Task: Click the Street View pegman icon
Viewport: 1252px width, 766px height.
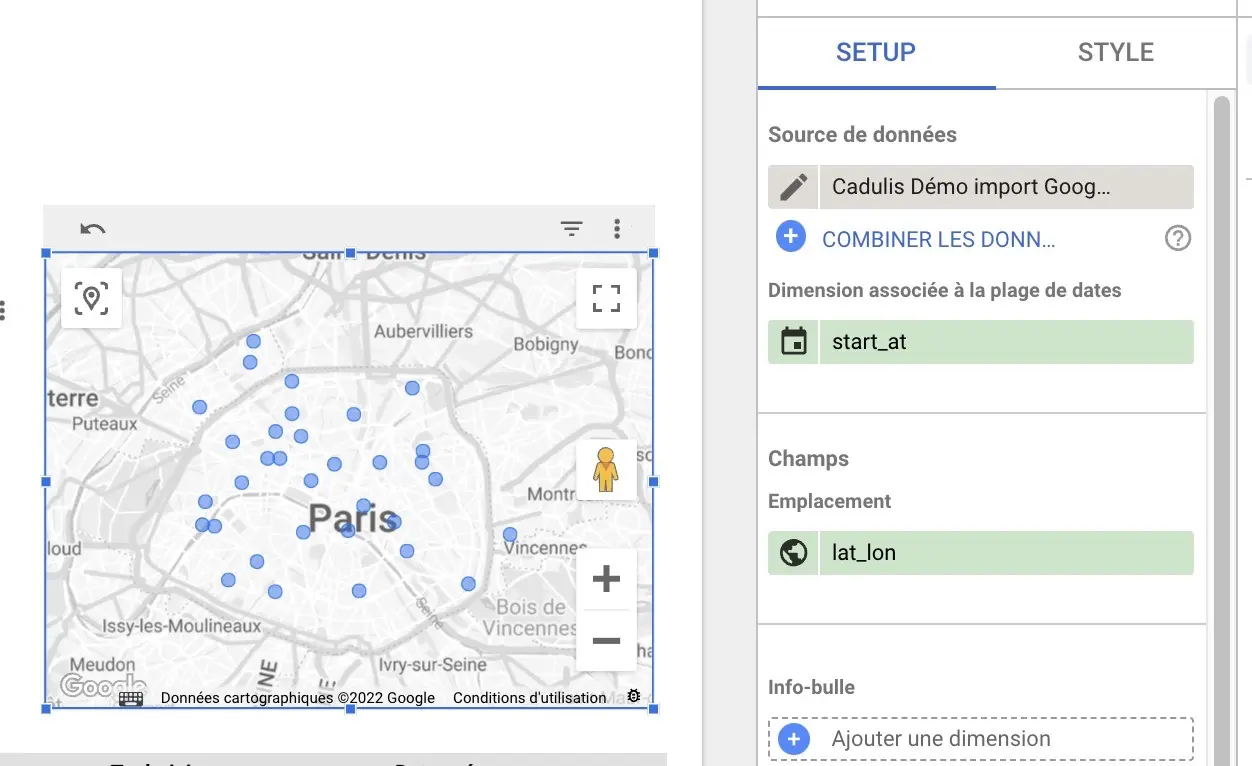Action: pos(606,470)
